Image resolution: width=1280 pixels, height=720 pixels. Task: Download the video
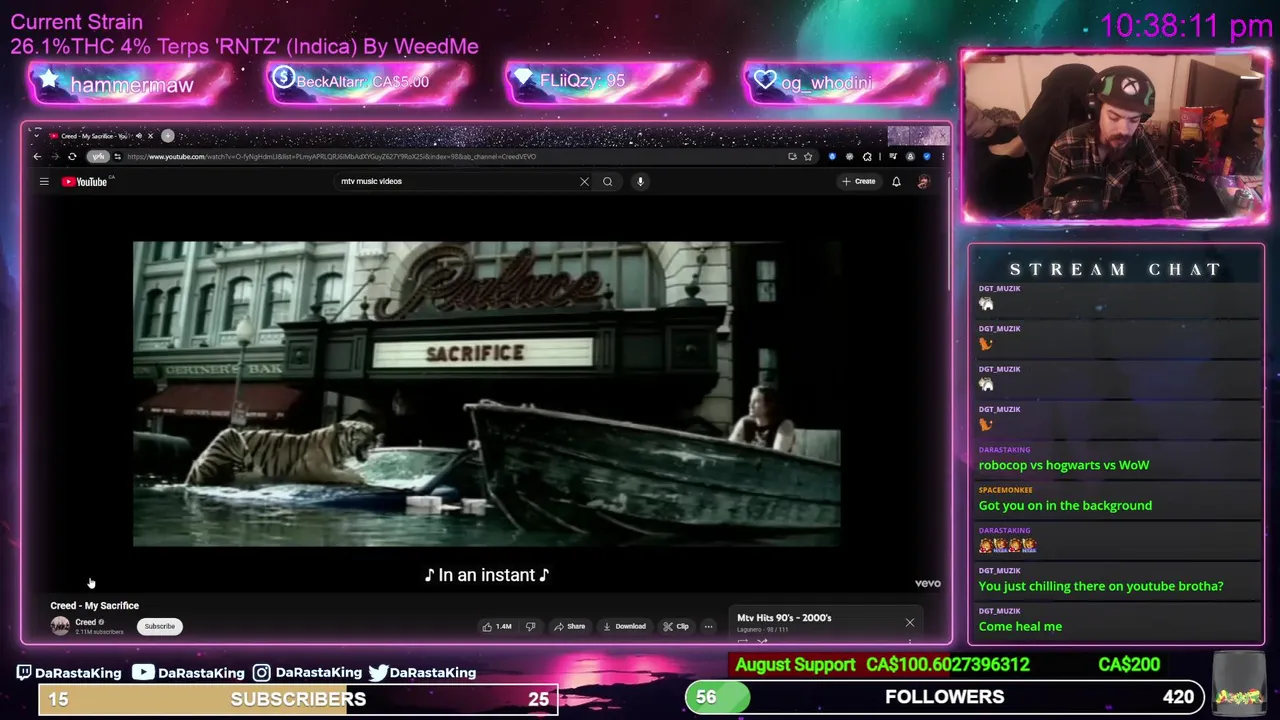(x=624, y=626)
